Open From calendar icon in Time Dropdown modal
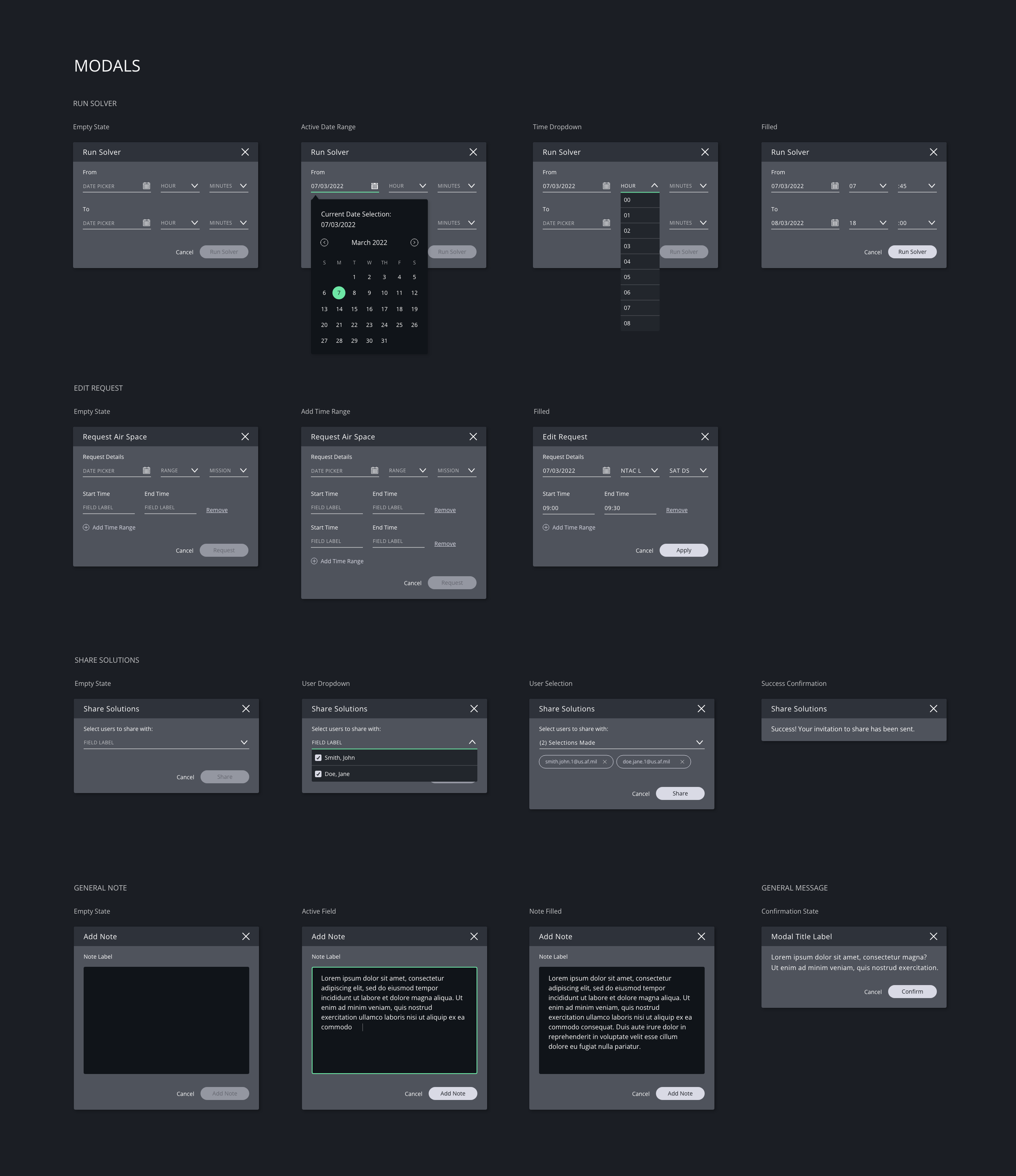 point(606,186)
